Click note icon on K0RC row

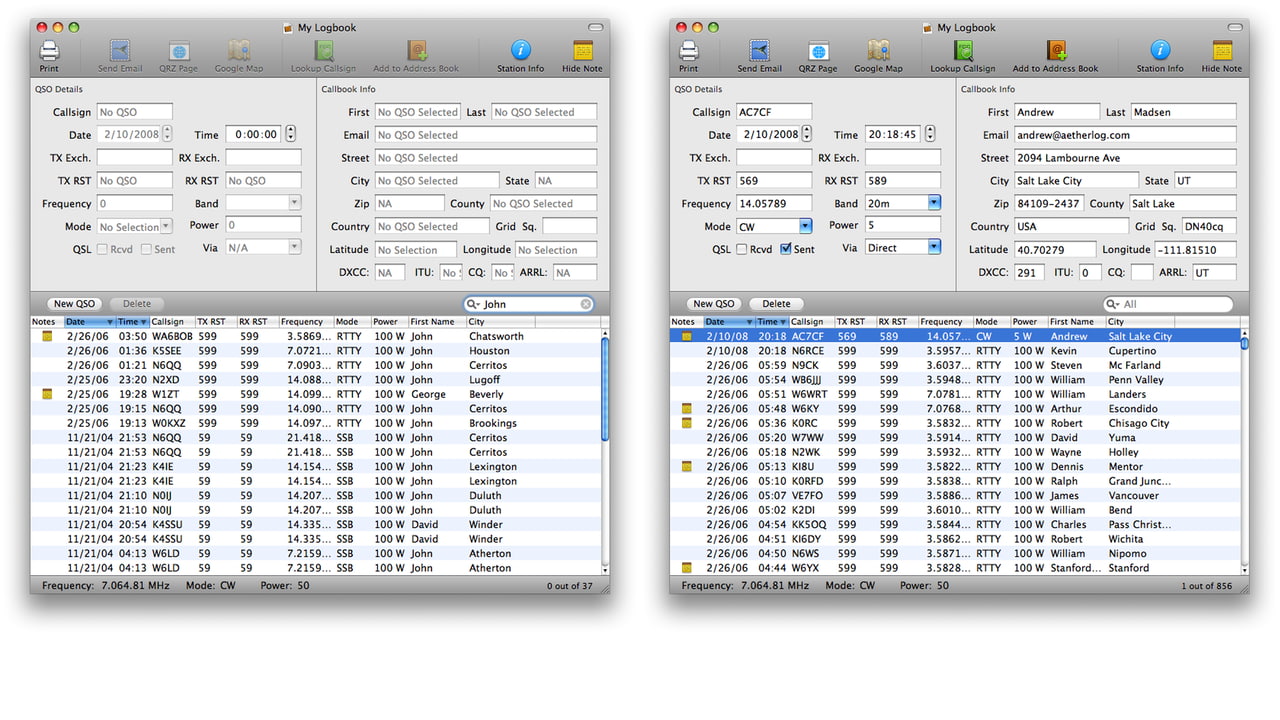click(x=686, y=424)
